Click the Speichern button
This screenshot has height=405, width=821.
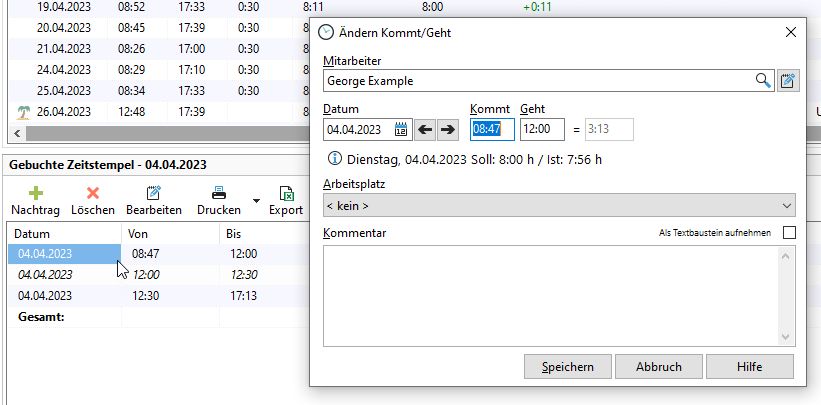point(567,367)
